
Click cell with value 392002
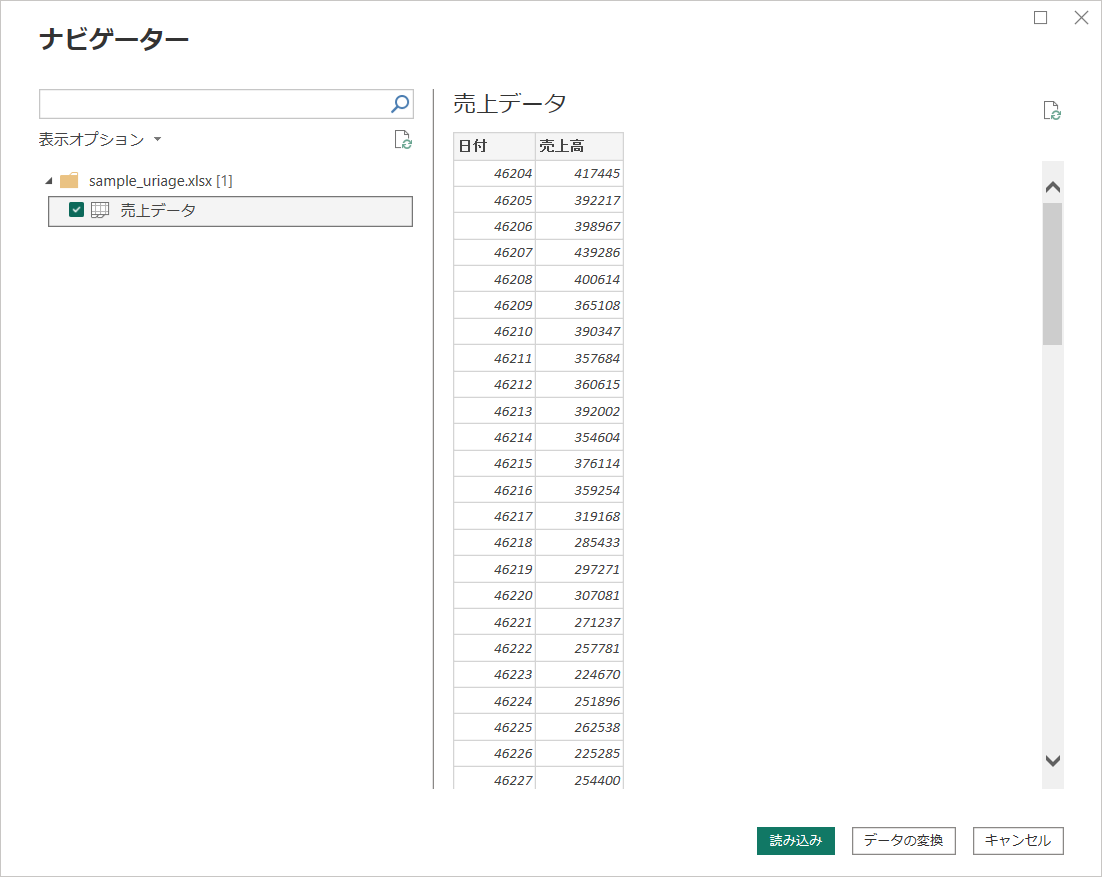pyautogui.click(x=579, y=411)
